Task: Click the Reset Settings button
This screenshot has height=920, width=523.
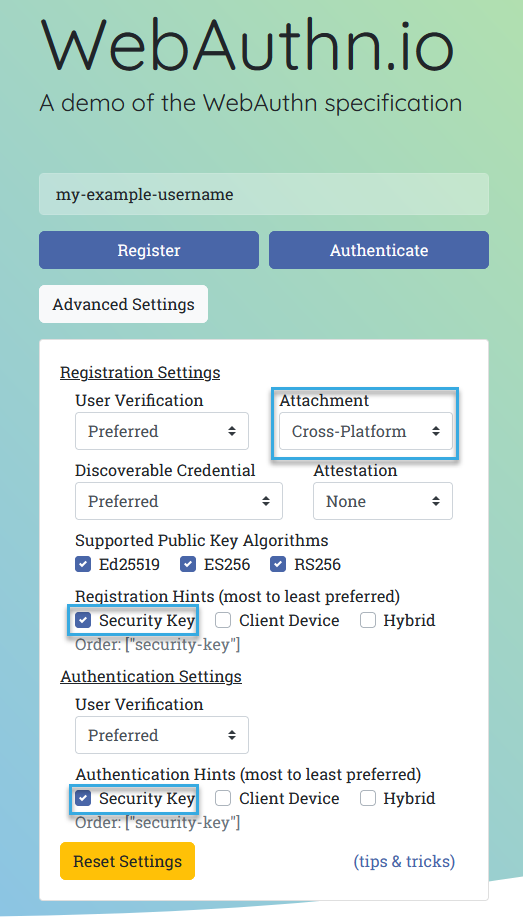Action: 127,861
